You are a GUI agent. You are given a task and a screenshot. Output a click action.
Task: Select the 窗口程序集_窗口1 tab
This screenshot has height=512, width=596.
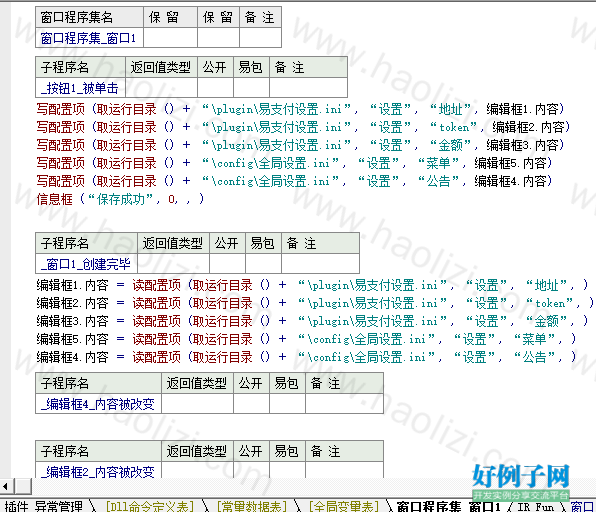point(448,506)
